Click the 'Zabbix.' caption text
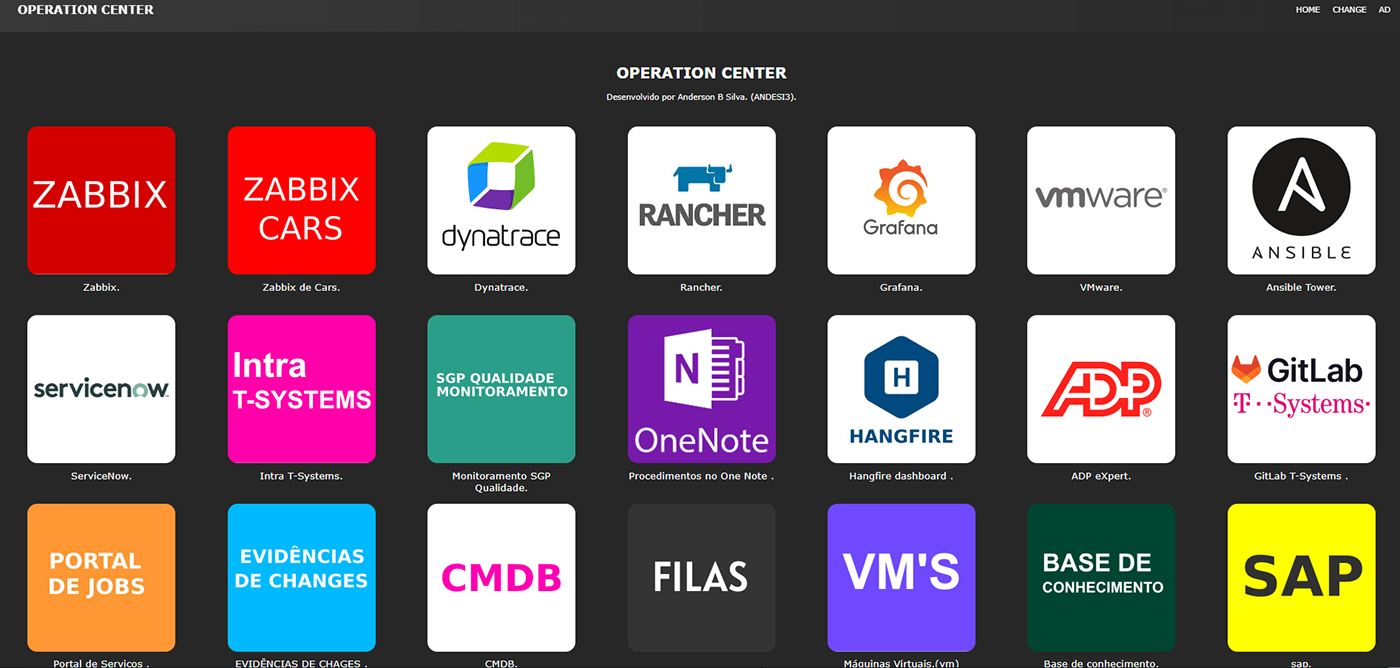Image resolution: width=1400 pixels, height=668 pixels. 101,287
